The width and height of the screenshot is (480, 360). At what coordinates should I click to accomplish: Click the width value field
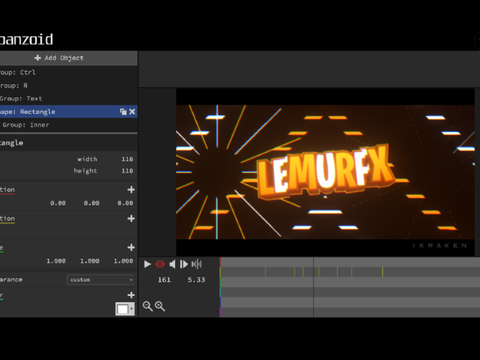[127, 159]
